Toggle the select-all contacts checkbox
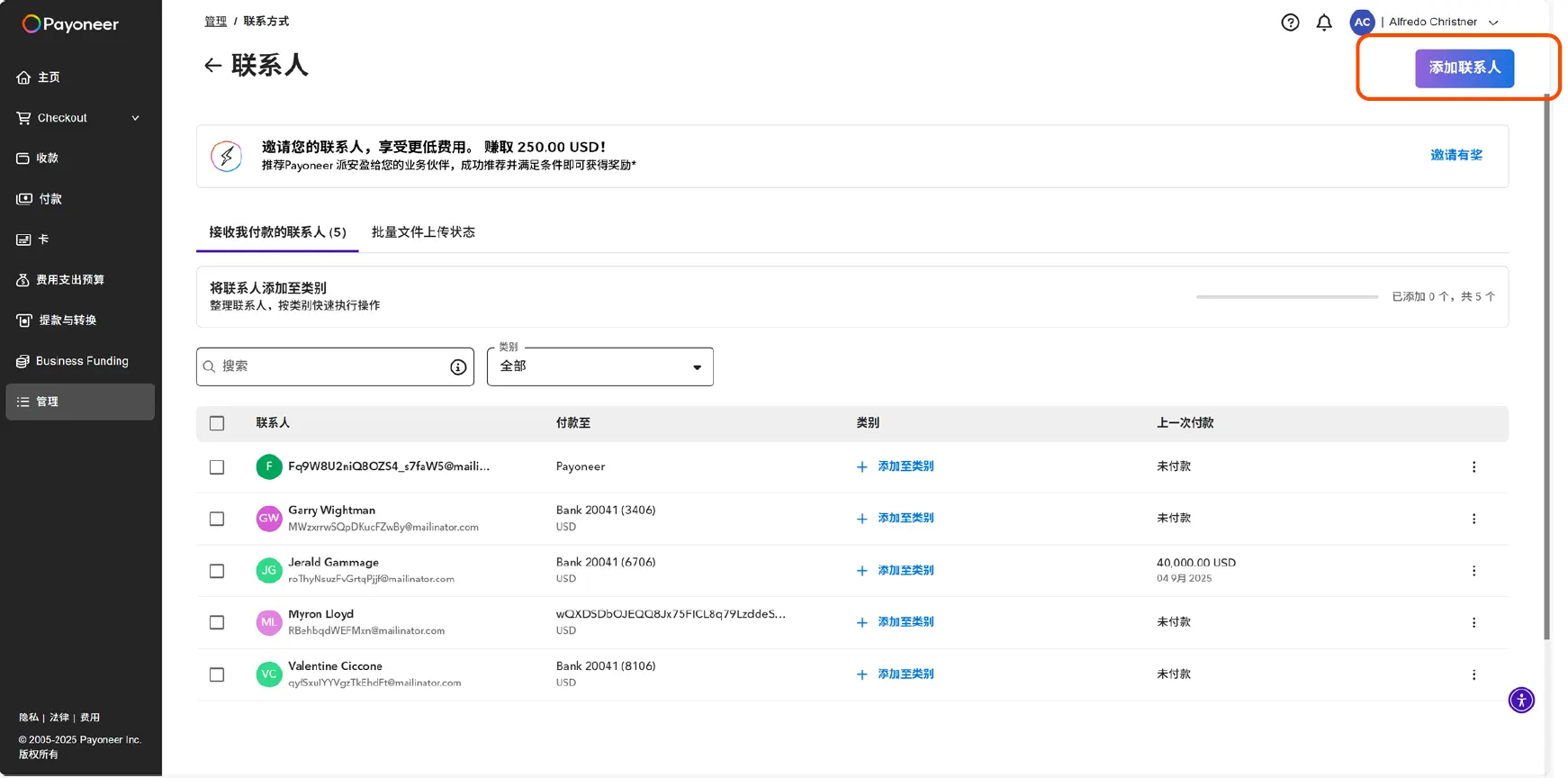1568x778 pixels. (x=217, y=424)
